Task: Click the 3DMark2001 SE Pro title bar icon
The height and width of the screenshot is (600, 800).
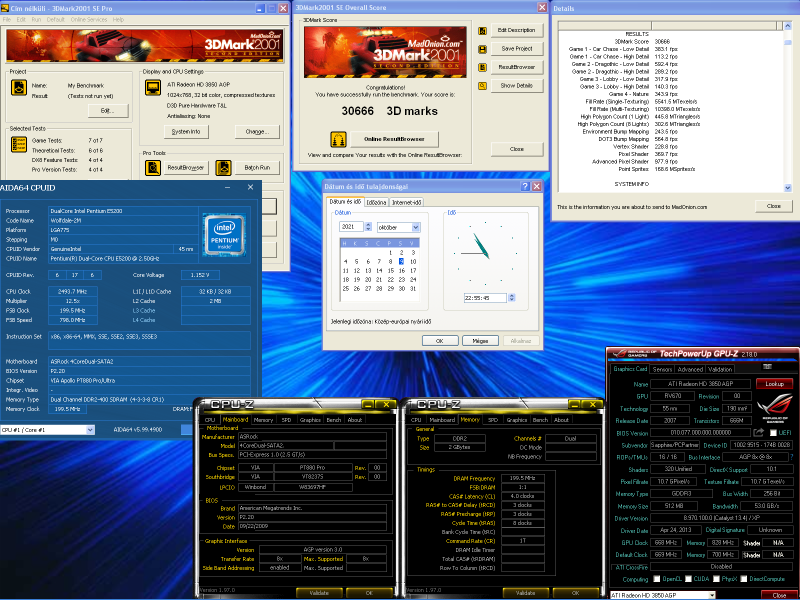Action: click(x=5, y=8)
